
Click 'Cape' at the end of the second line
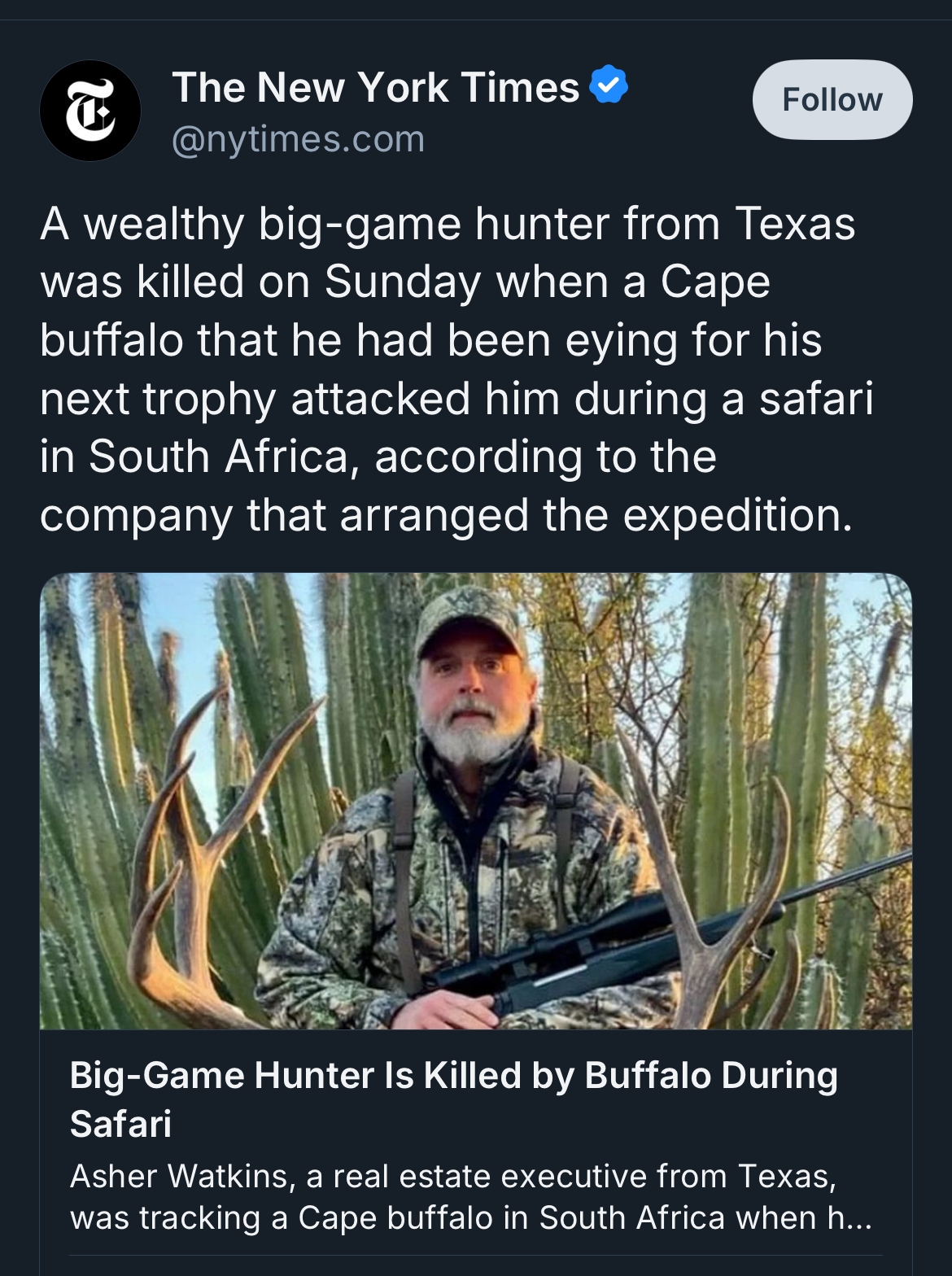point(714,282)
